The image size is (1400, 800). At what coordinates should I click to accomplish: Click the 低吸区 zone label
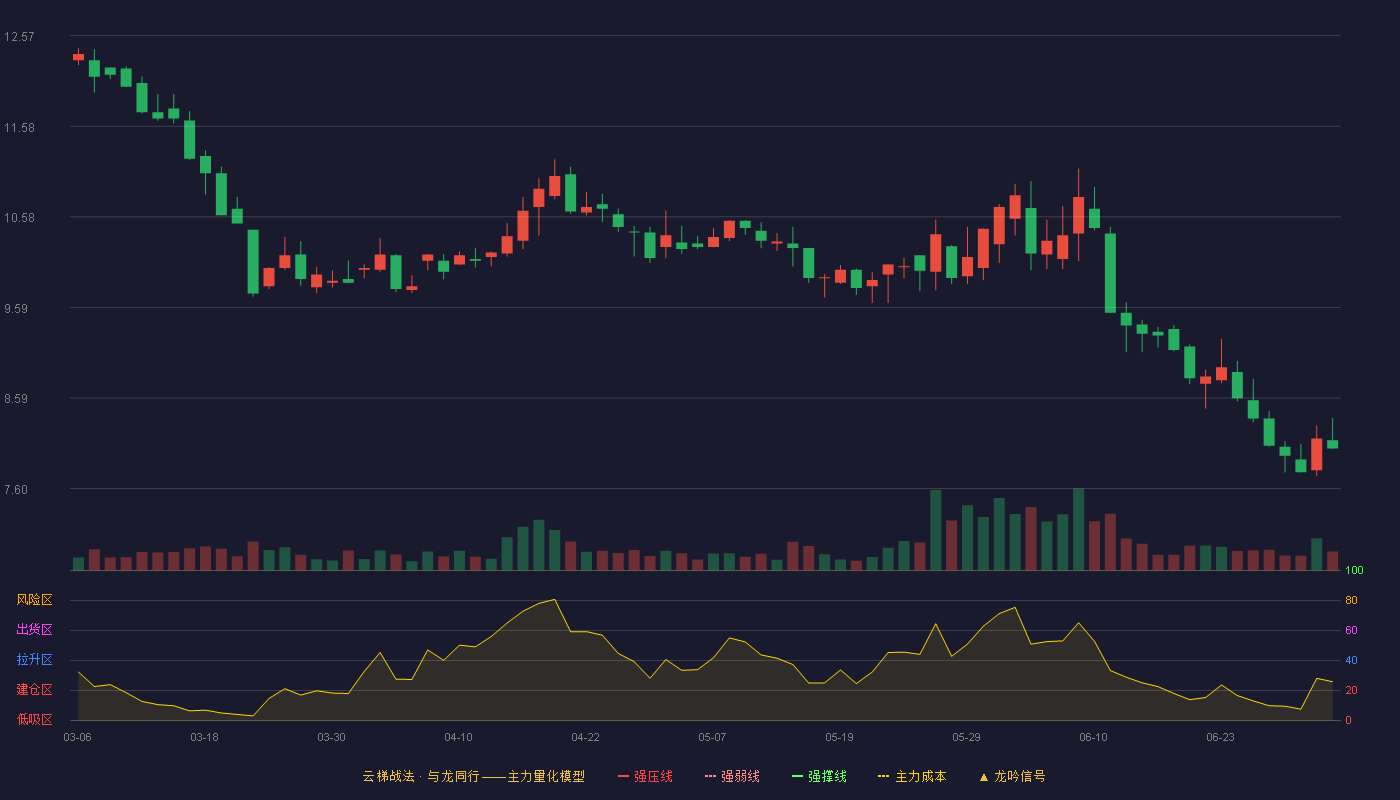click(34, 720)
